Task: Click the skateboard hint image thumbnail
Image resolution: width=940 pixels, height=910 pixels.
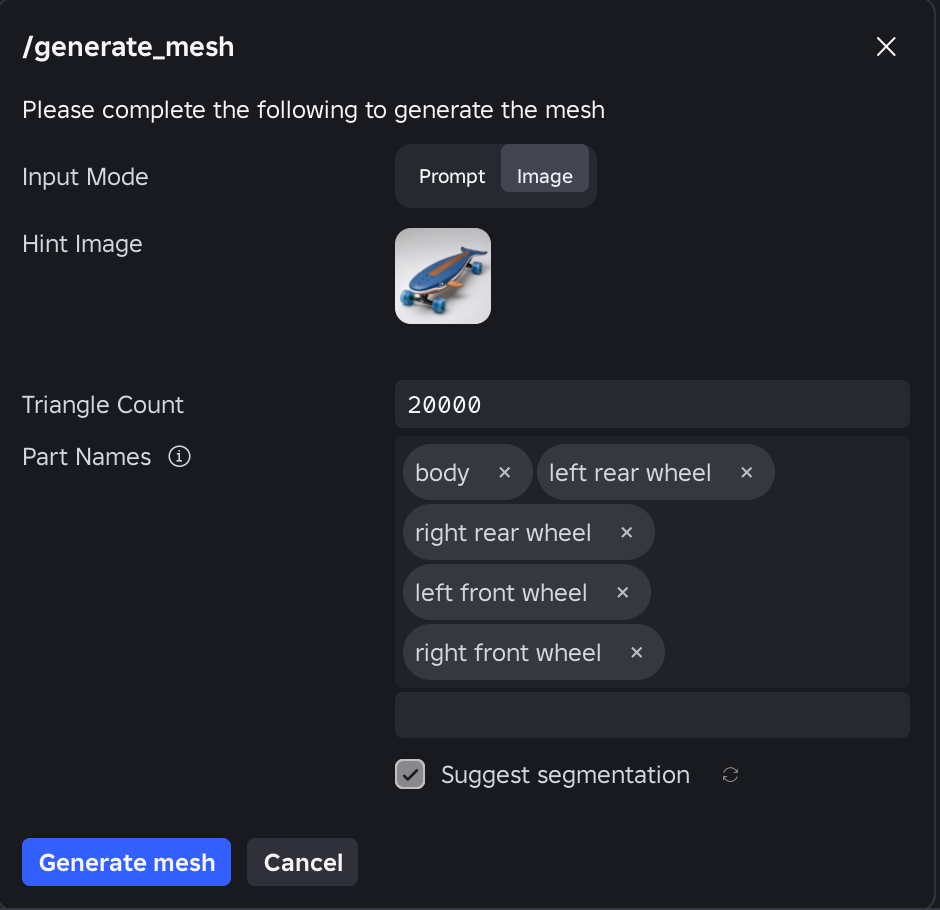Action: pyautogui.click(x=443, y=276)
